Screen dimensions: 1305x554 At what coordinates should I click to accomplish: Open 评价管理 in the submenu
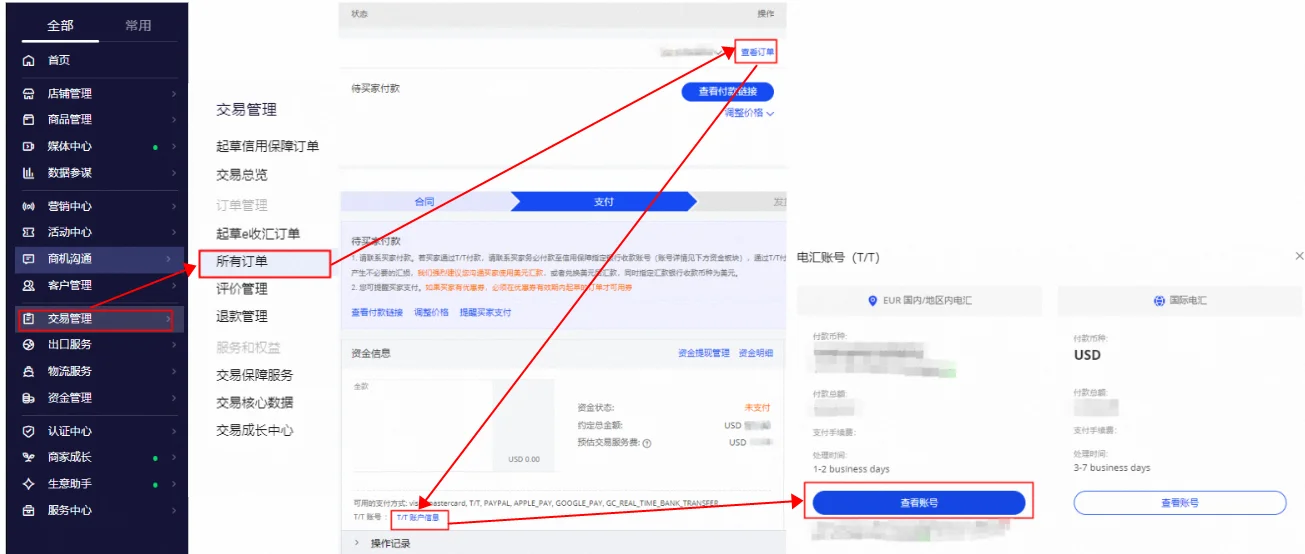(x=242, y=289)
